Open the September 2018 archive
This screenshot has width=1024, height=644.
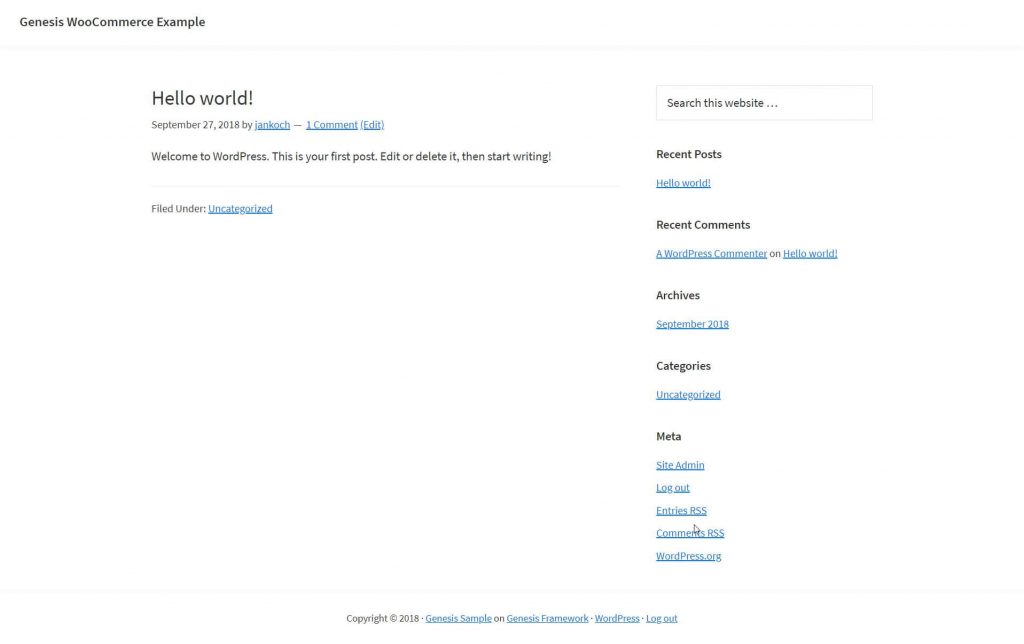[692, 324]
